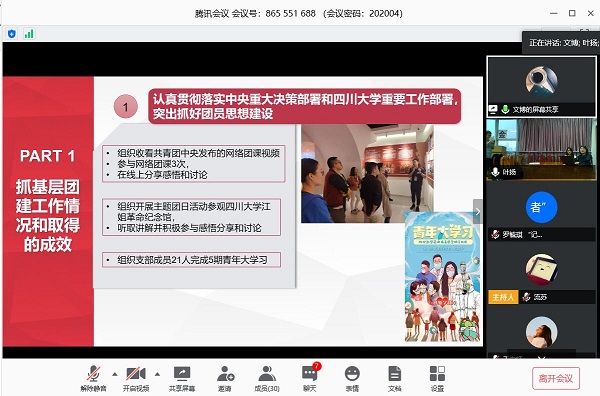600x396 pixels.
Task: Click the 离开会议 leave meeting button
Action: click(556, 378)
